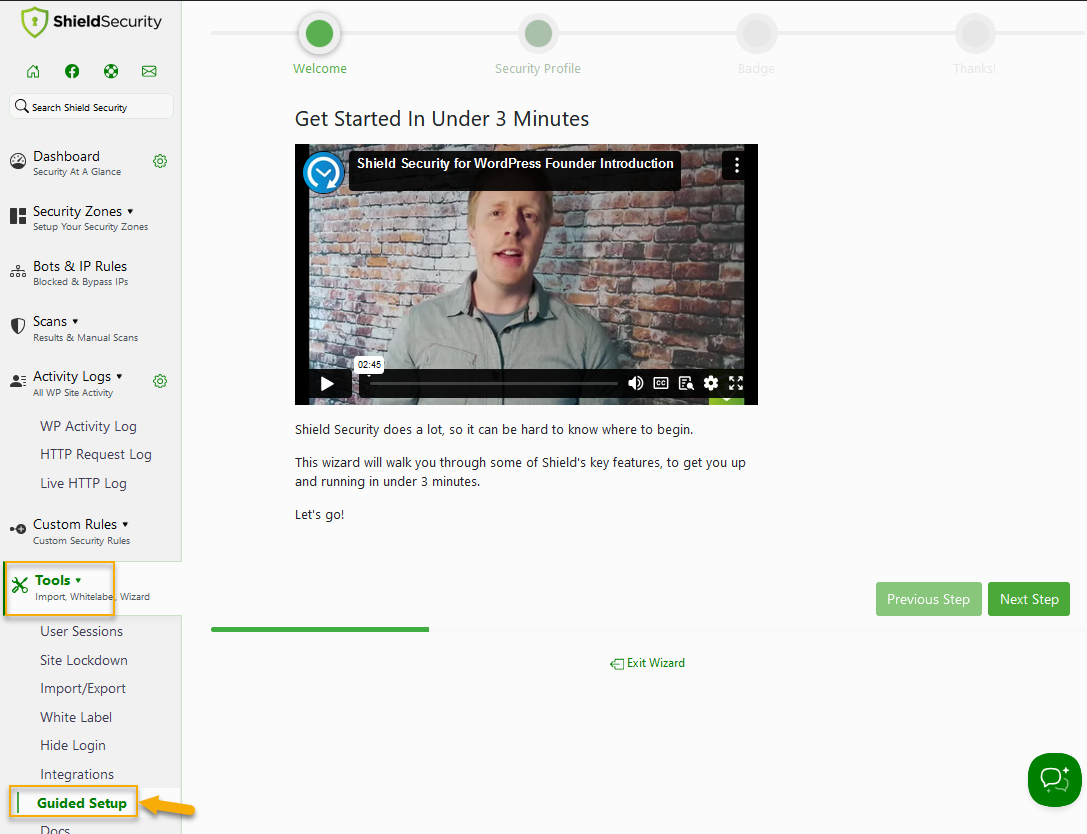The height and width of the screenshot is (834, 1087).
Task: Toggle video closed captions
Action: 661,383
